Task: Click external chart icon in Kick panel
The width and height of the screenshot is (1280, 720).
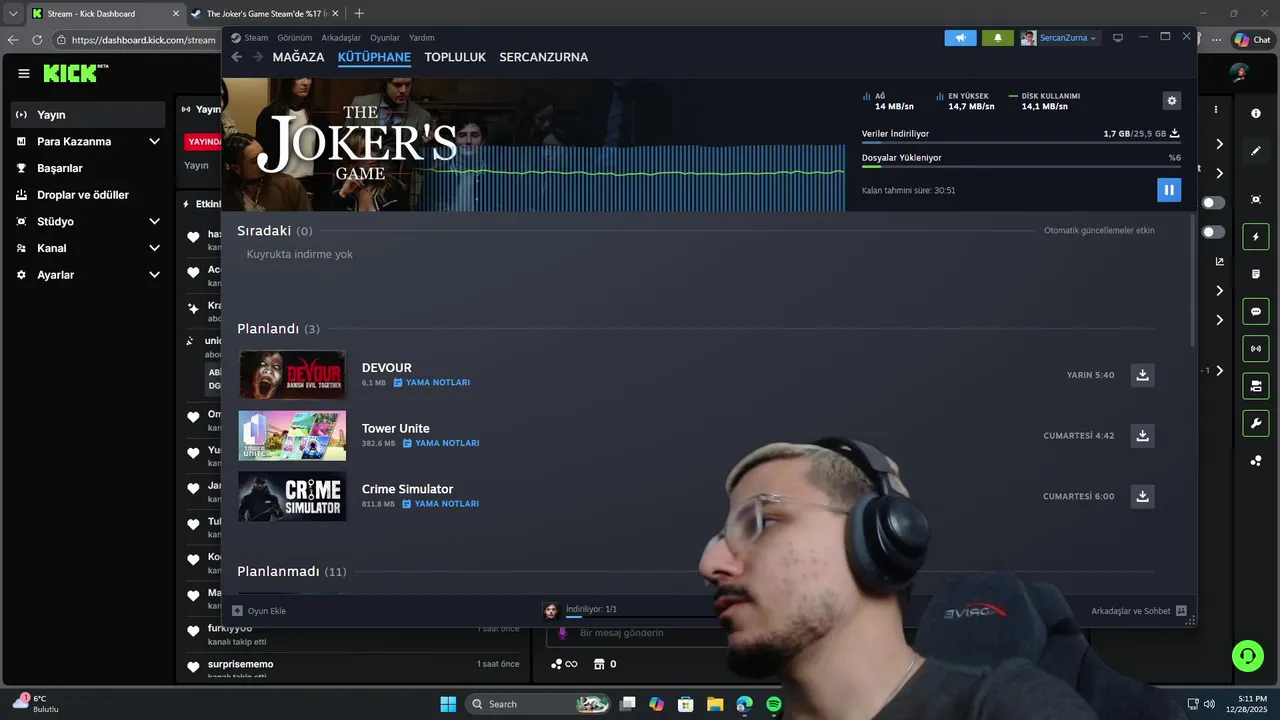Action: click(1219, 261)
